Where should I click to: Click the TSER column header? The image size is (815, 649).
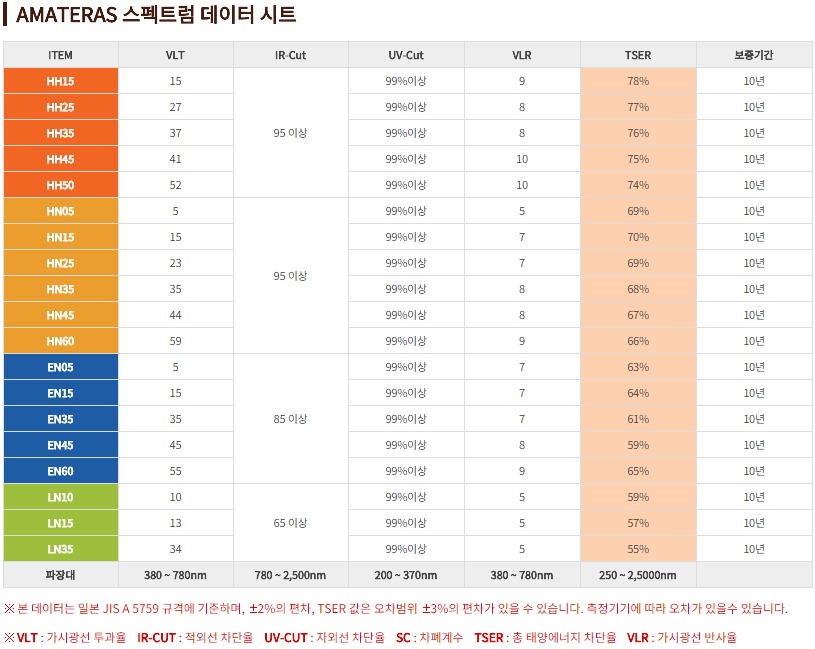638,55
